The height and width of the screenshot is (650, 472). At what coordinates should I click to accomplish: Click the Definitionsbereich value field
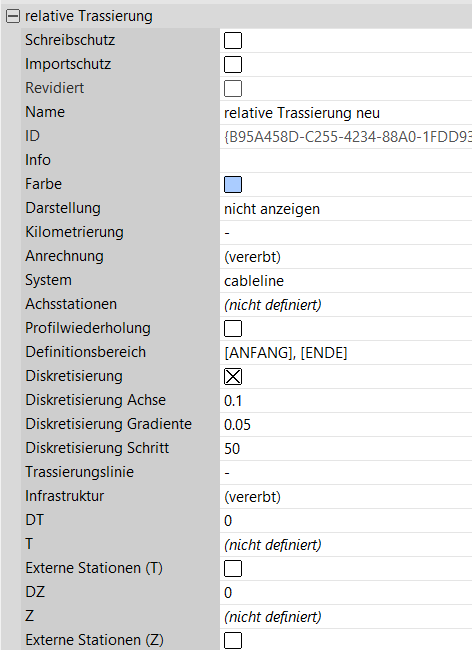pyautogui.click(x=346, y=353)
